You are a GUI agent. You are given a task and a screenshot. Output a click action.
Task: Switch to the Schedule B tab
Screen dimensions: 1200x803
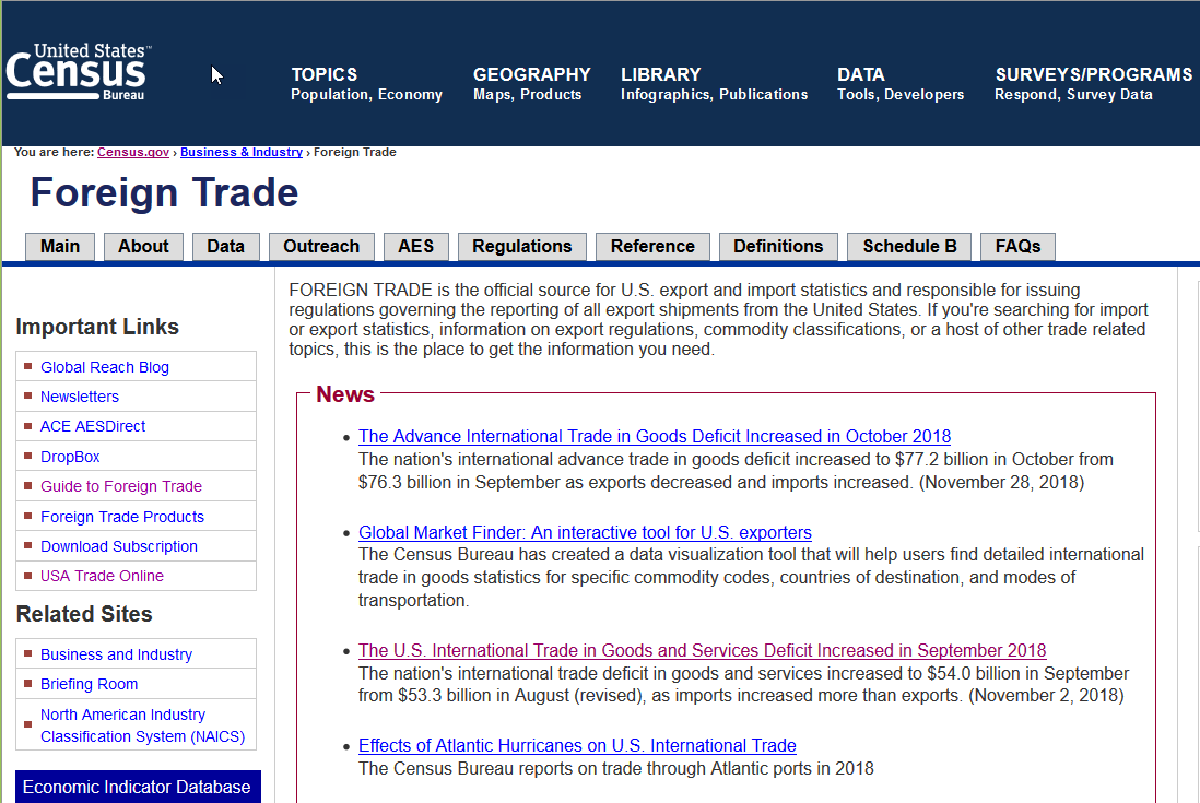(x=908, y=246)
